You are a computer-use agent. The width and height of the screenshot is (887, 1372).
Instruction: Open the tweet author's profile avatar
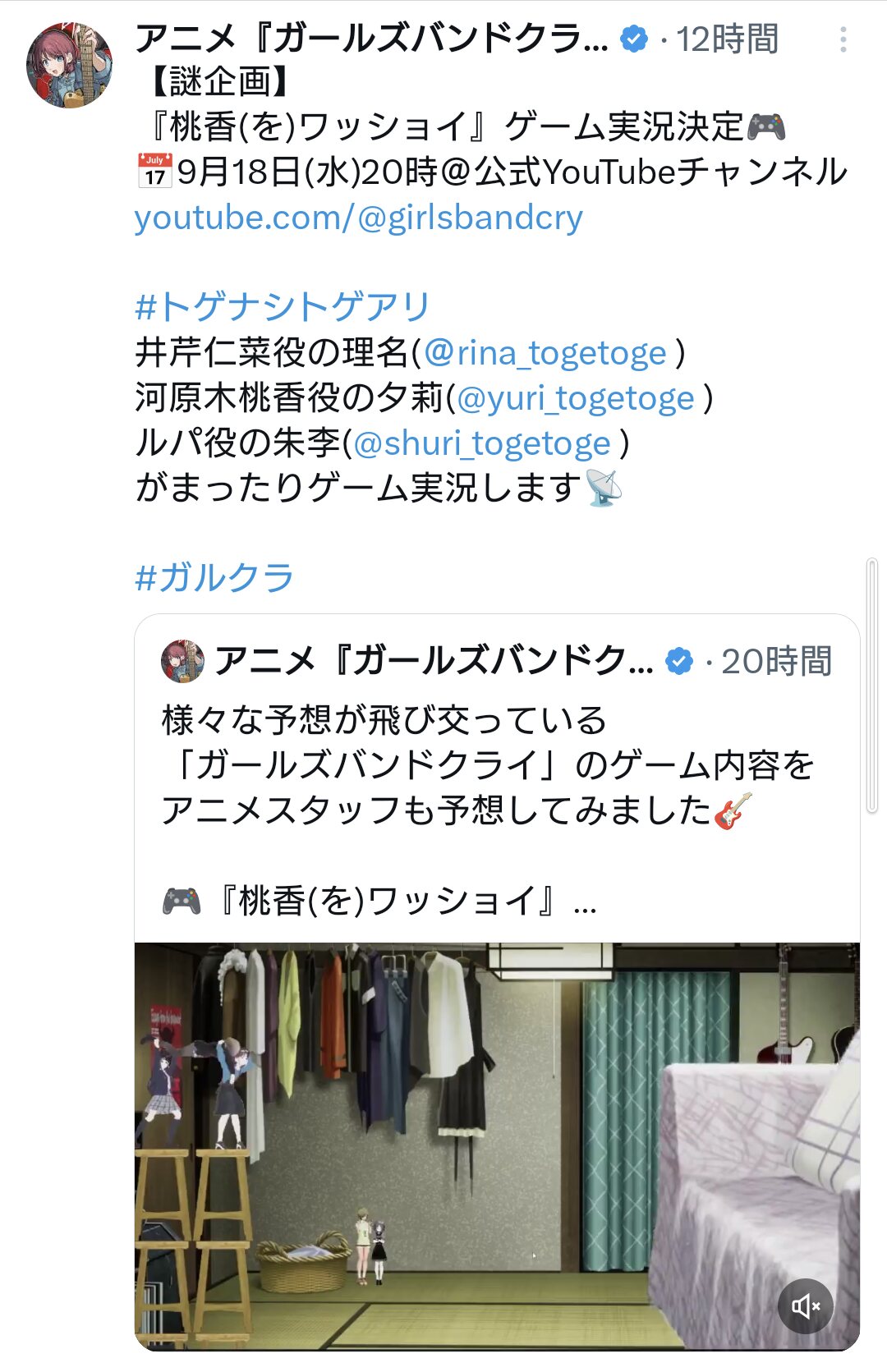[x=69, y=66]
